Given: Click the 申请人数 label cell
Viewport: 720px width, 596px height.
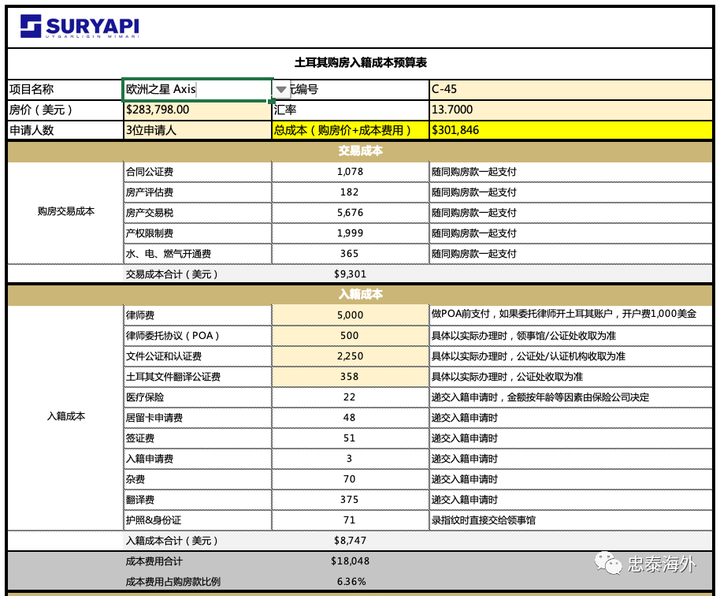Looking at the screenshot, I should [65, 130].
